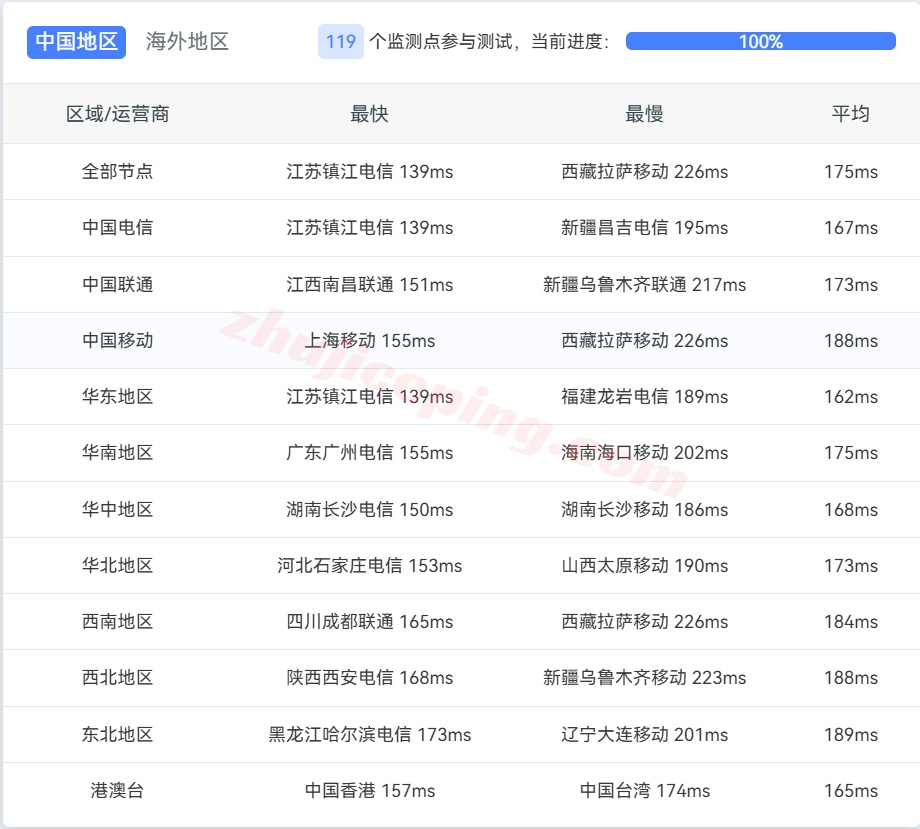
Task: Click the 华南地区 region label
Action: pyautogui.click(x=118, y=453)
